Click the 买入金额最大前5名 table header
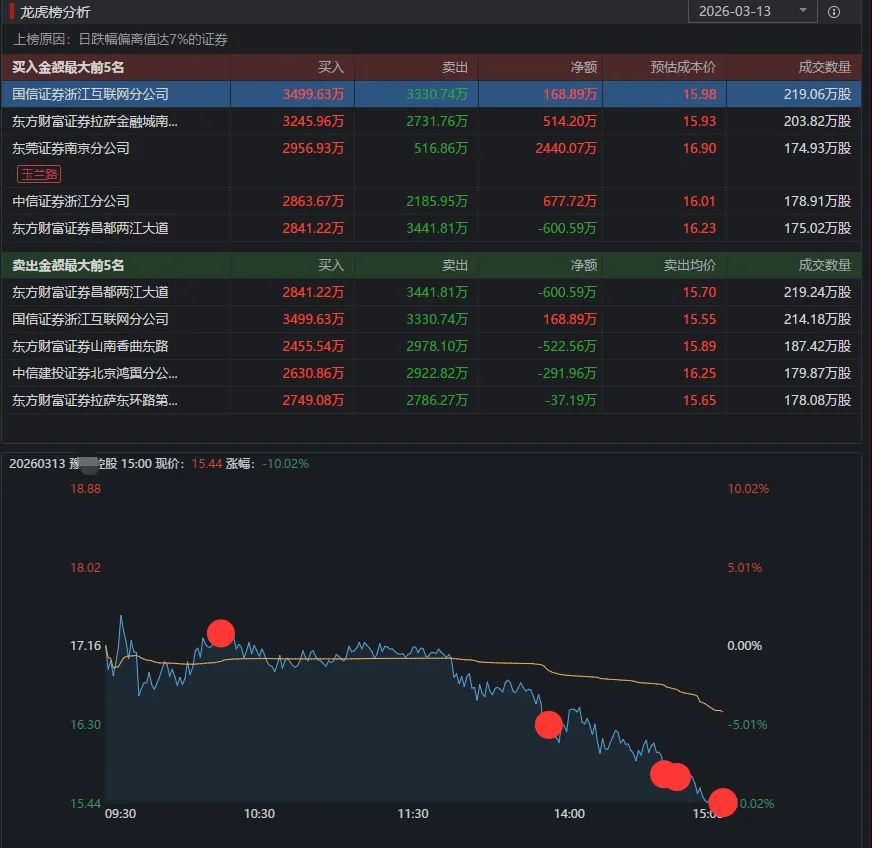This screenshot has width=872, height=848. pos(68,67)
